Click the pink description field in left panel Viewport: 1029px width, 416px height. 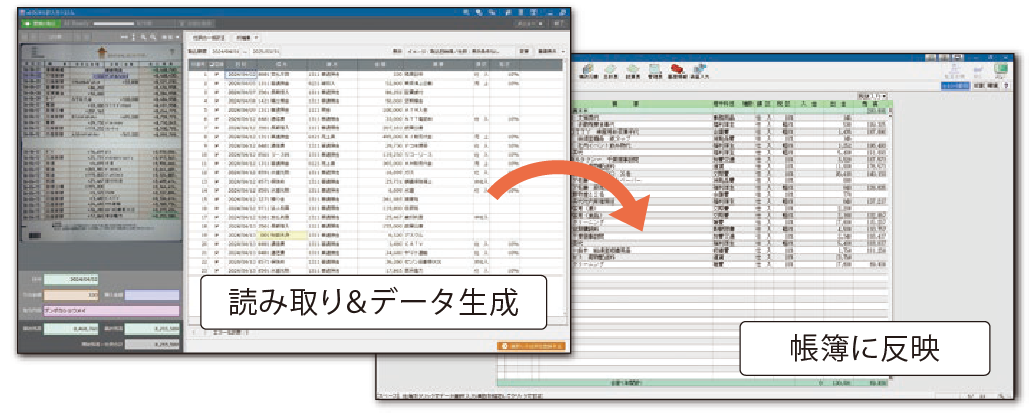(112, 311)
